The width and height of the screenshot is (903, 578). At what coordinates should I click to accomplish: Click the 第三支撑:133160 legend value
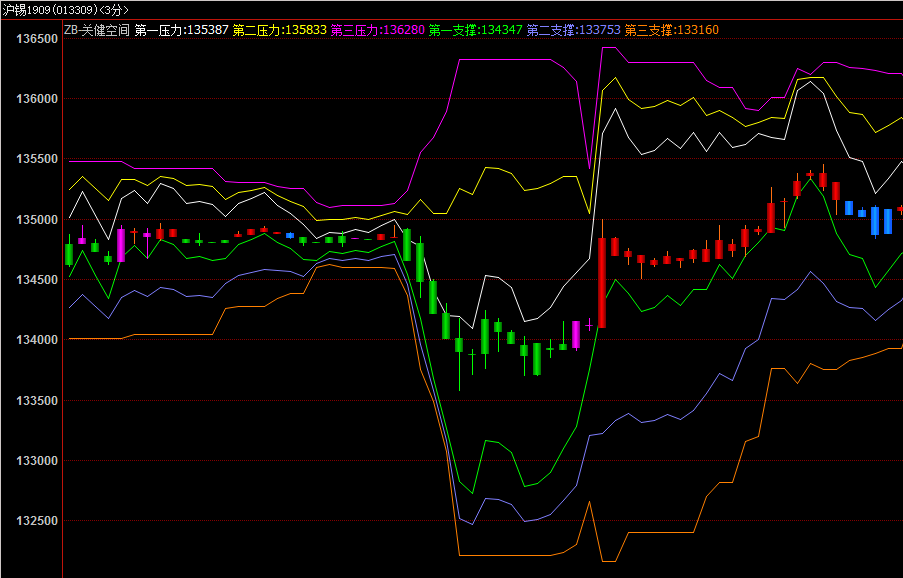point(671,30)
